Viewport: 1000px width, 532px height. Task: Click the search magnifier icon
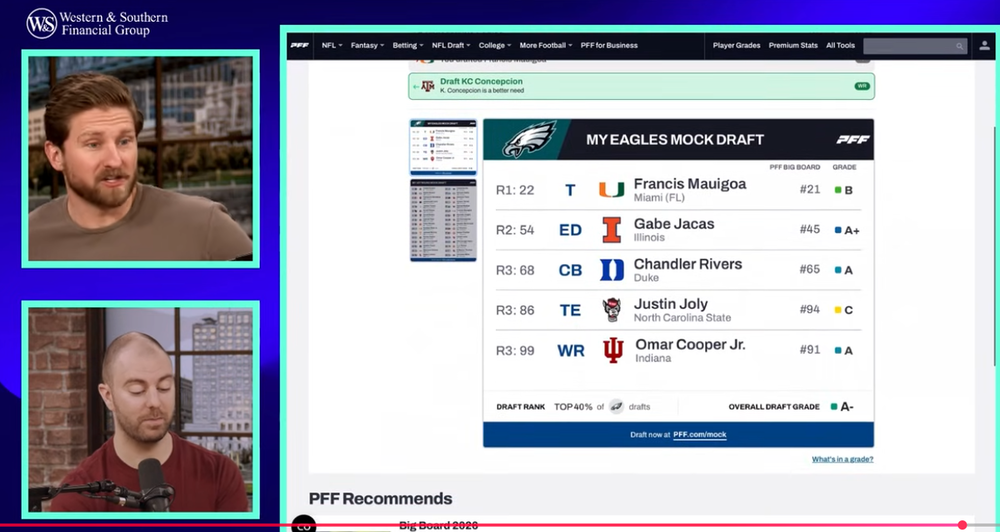(x=959, y=46)
